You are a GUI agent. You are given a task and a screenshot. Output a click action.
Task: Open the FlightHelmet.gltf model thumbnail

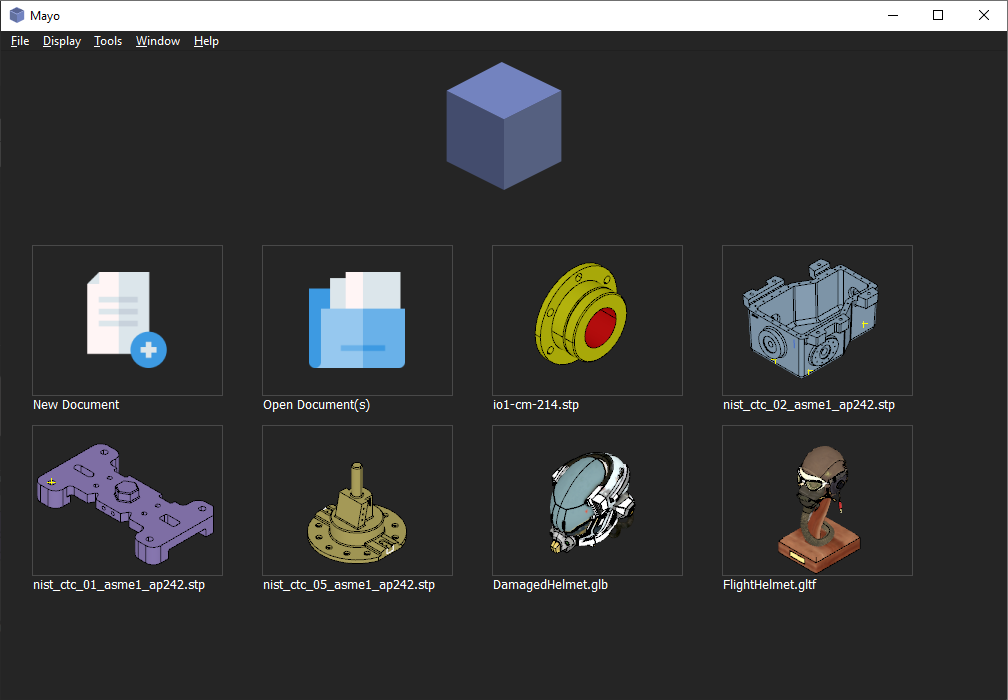(x=818, y=500)
